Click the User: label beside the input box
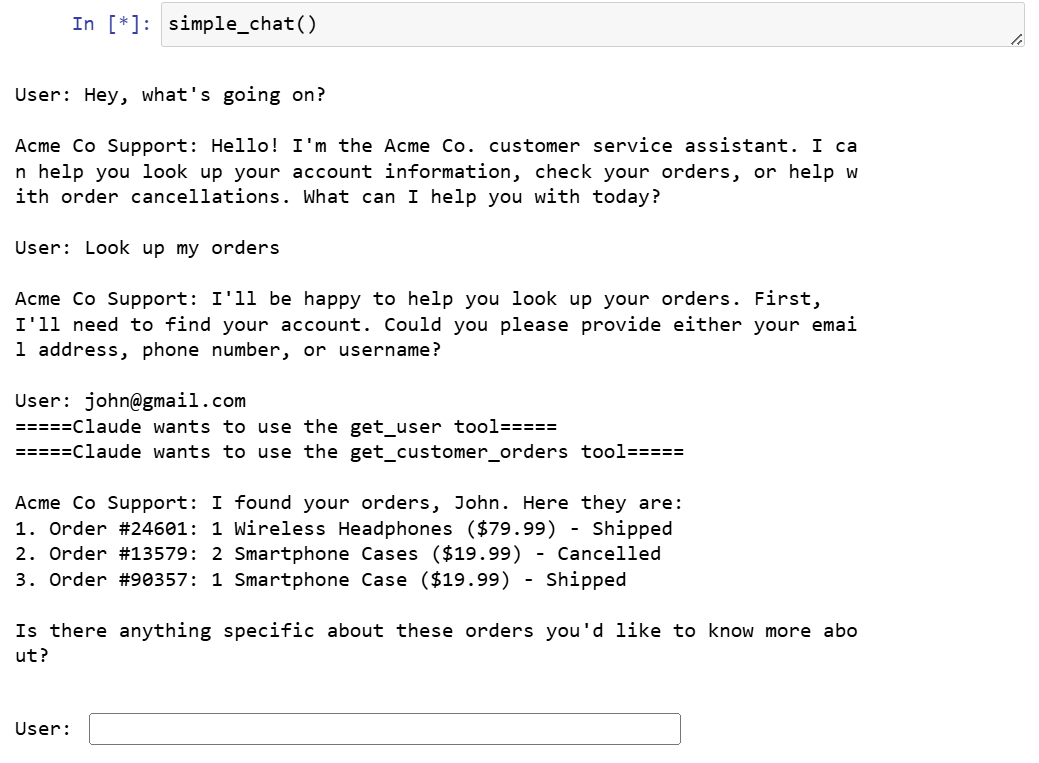Screen dimensions: 1039x763 tap(42, 729)
